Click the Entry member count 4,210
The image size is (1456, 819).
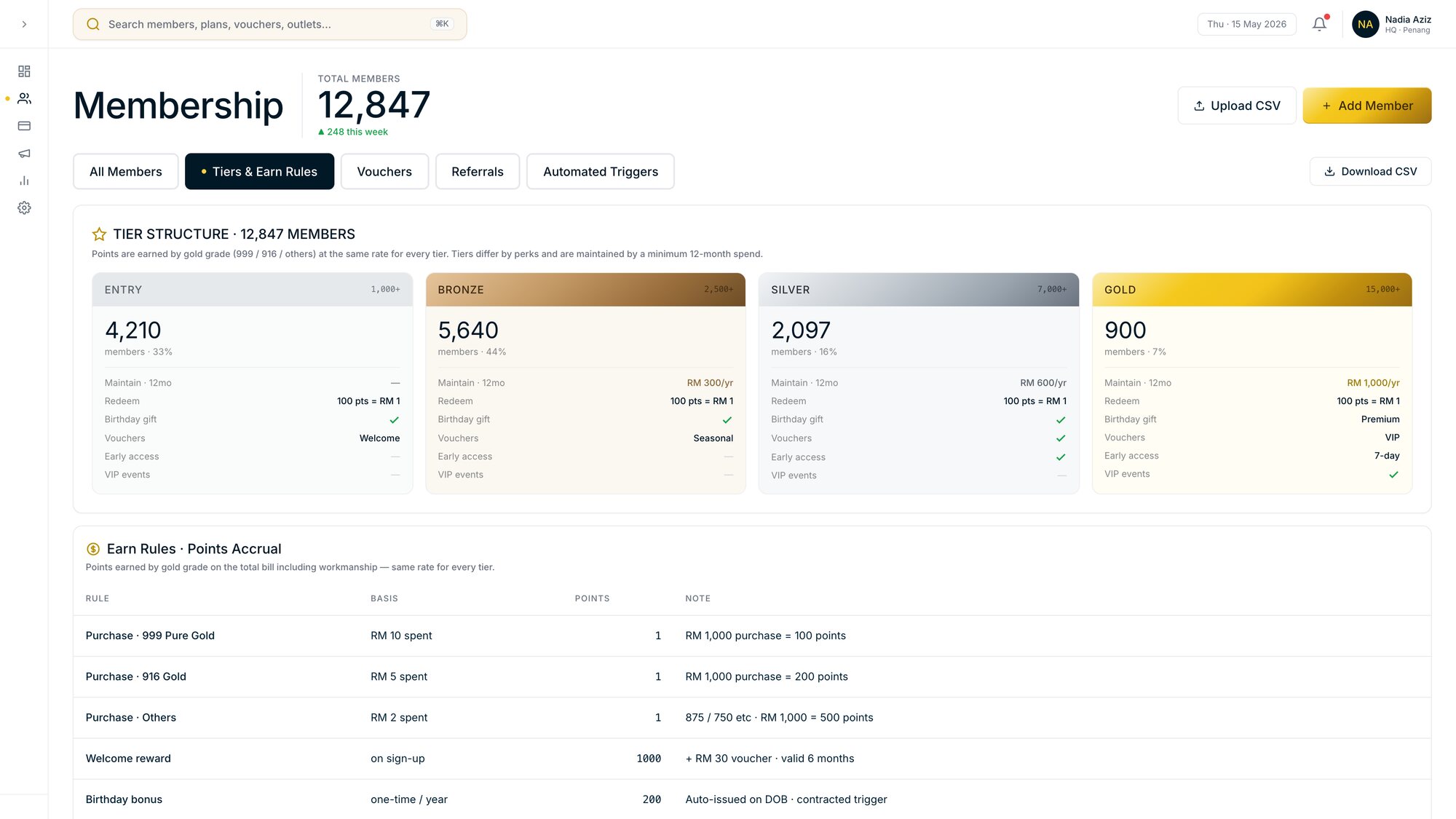[x=132, y=331]
